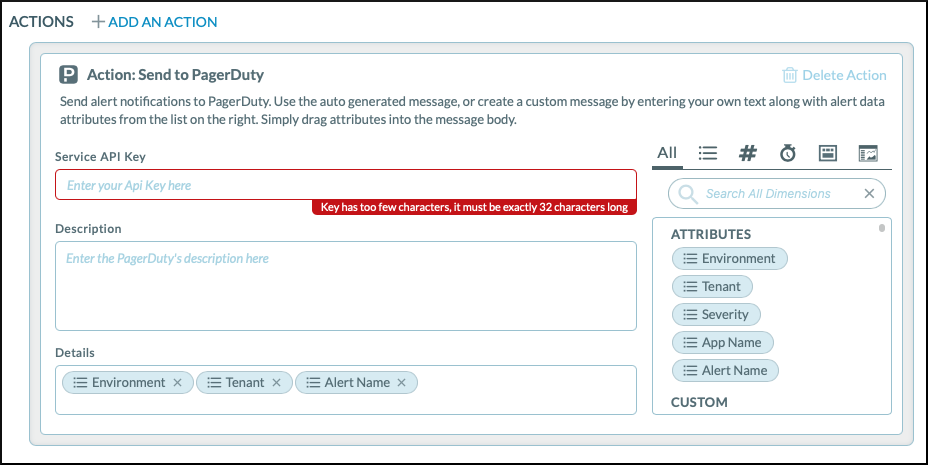Select the form-style attributes filter icon
The image size is (928, 465).
click(x=828, y=153)
